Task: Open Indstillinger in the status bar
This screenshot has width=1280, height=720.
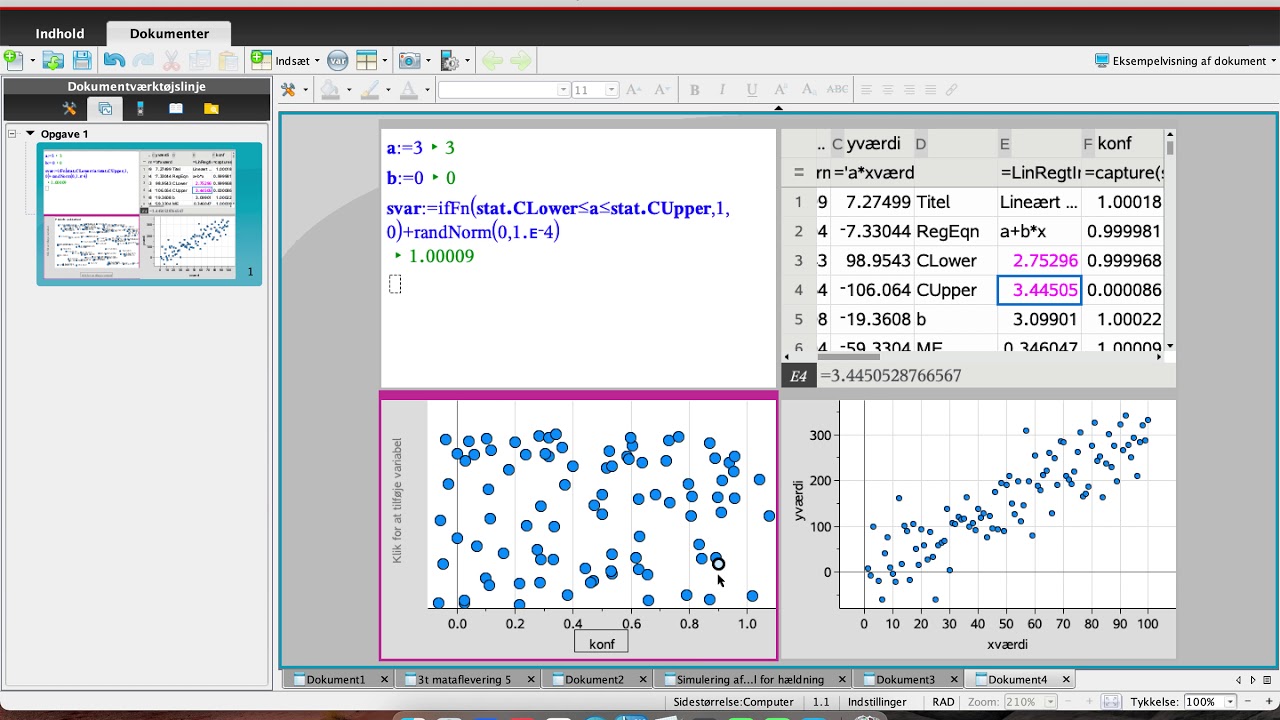Action: (877, 702)
